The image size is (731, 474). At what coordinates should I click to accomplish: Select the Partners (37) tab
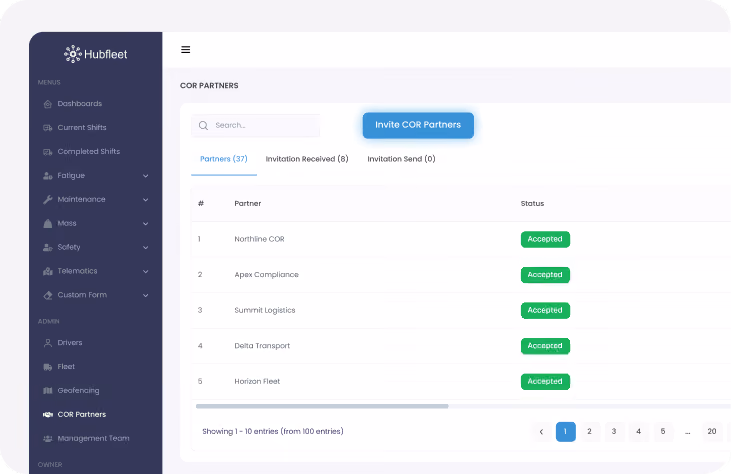(224, 159)
